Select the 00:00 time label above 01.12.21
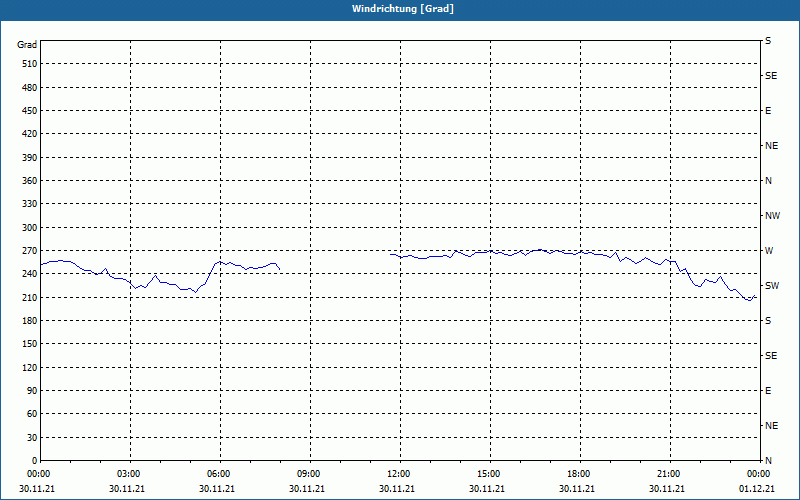 (x=758, y=474)
